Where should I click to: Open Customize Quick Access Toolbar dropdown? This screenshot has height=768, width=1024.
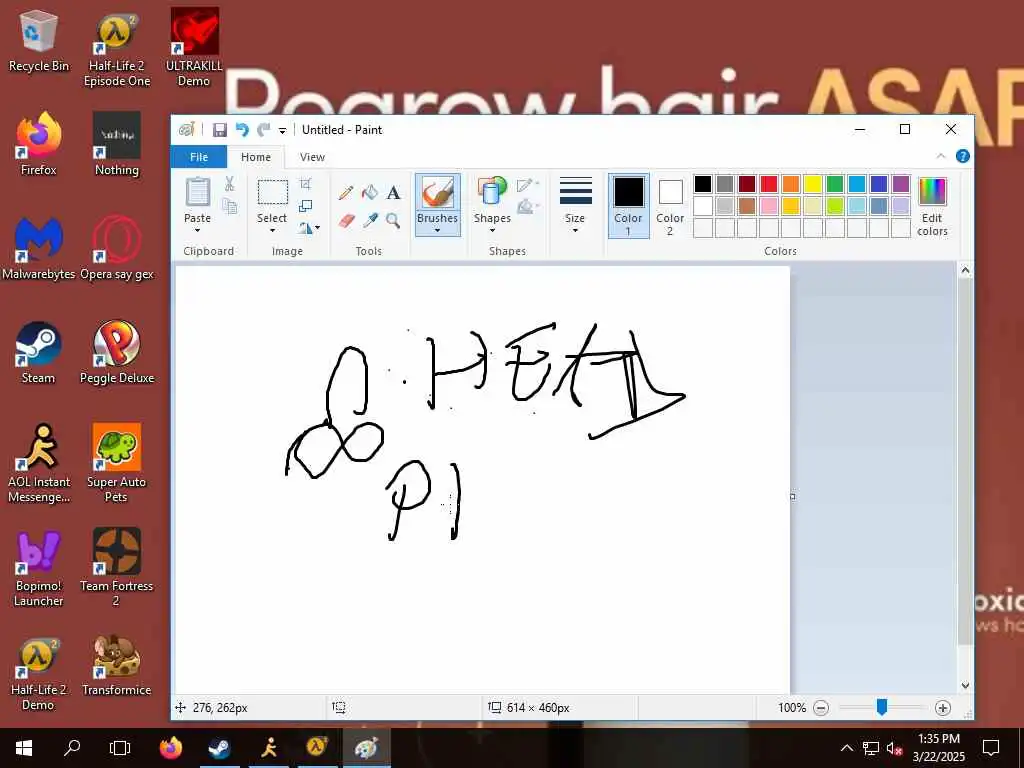283,131
